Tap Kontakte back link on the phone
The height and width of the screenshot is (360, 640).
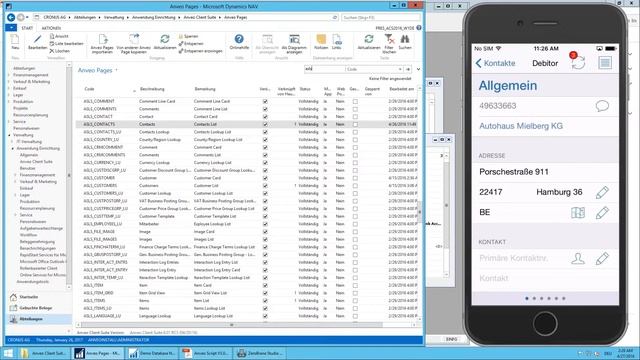click(496, 63)
